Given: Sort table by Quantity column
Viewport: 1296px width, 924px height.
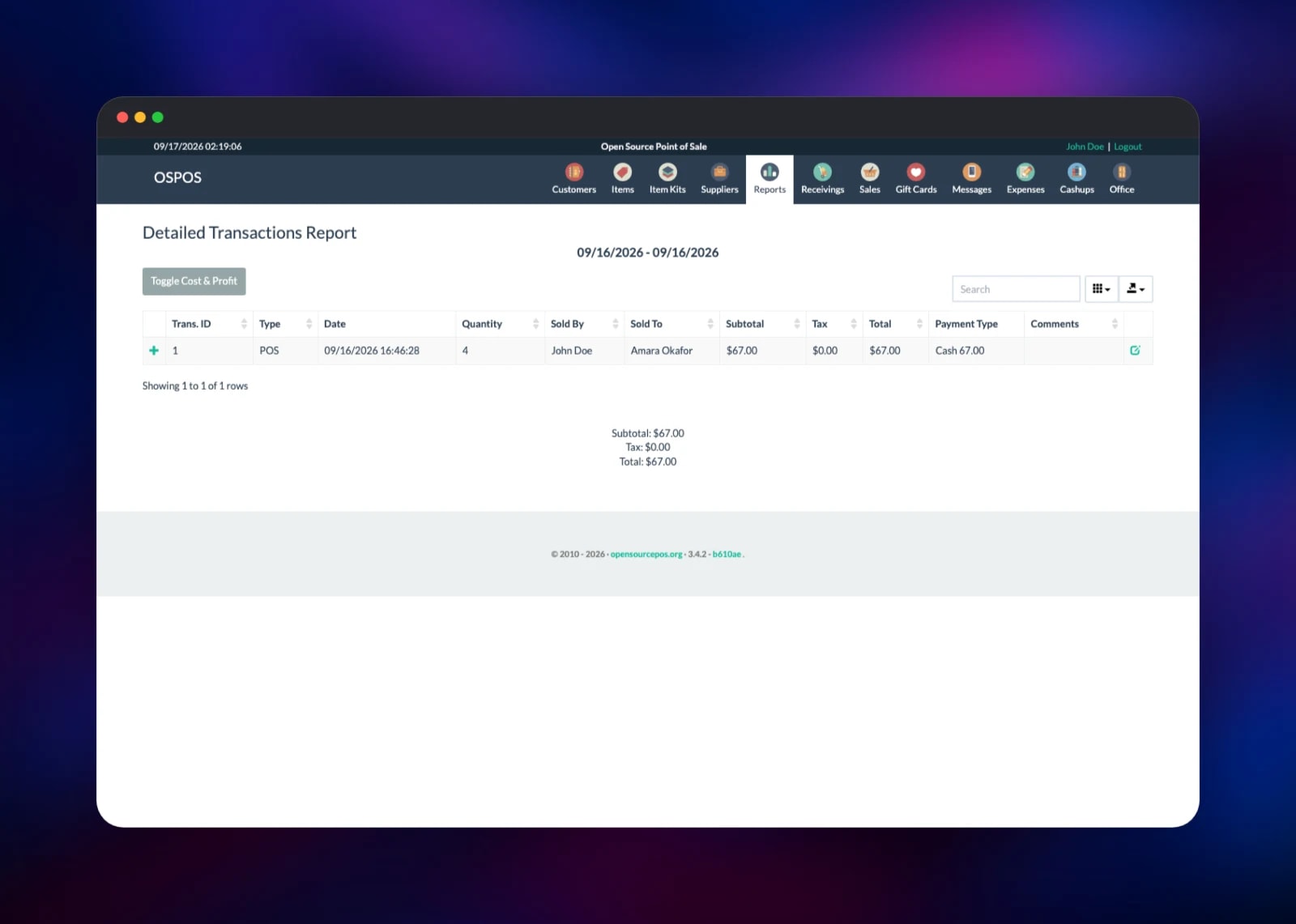Looking at the screenshot, I should click(x=500, y=324).
